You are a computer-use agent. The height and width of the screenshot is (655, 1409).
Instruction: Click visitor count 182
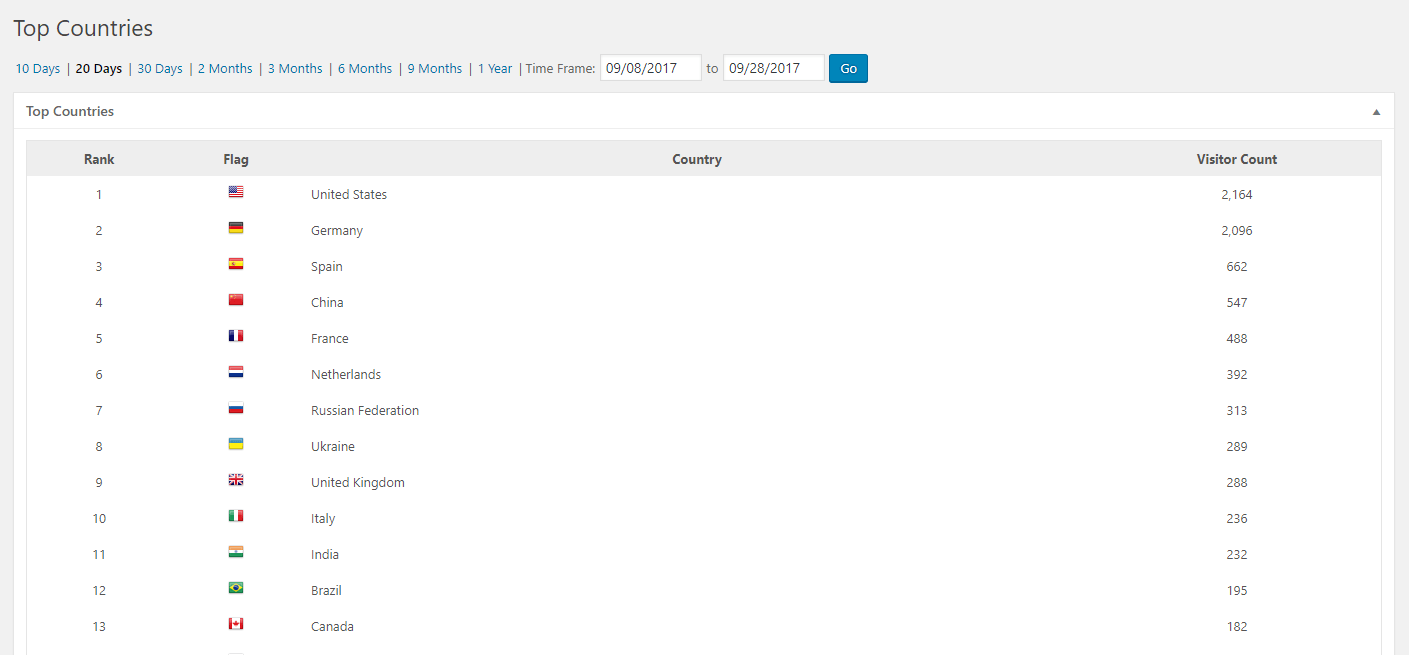pos(1237,627)
